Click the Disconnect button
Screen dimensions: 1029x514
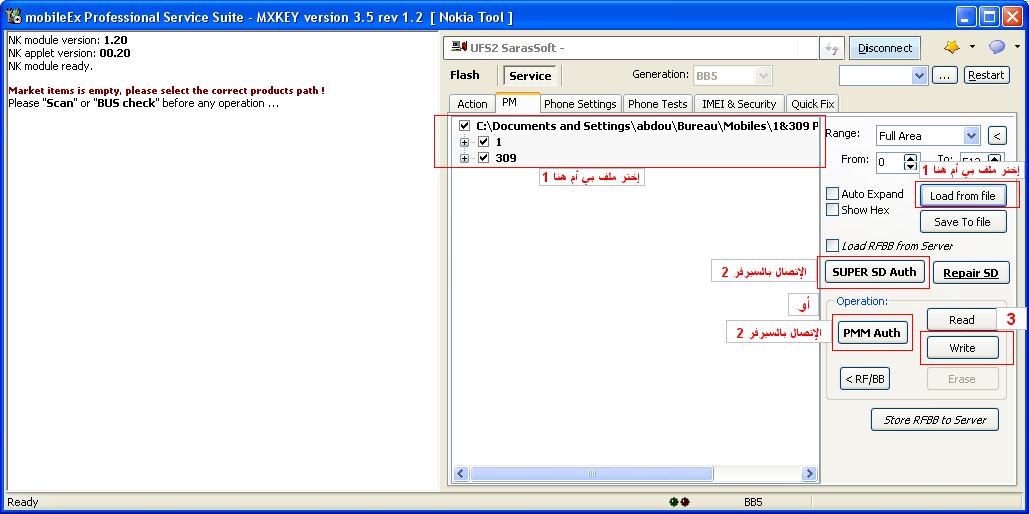[x=885, y=48]
